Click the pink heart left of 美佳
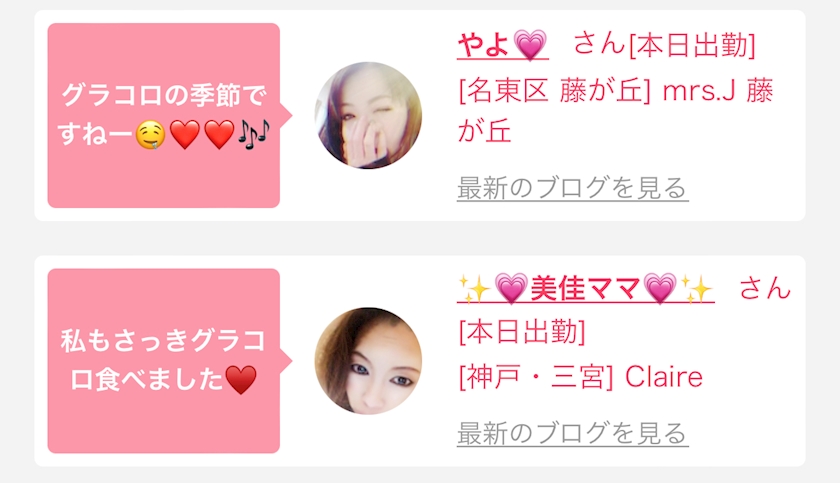The image size is (840, 483). (511, 289)
